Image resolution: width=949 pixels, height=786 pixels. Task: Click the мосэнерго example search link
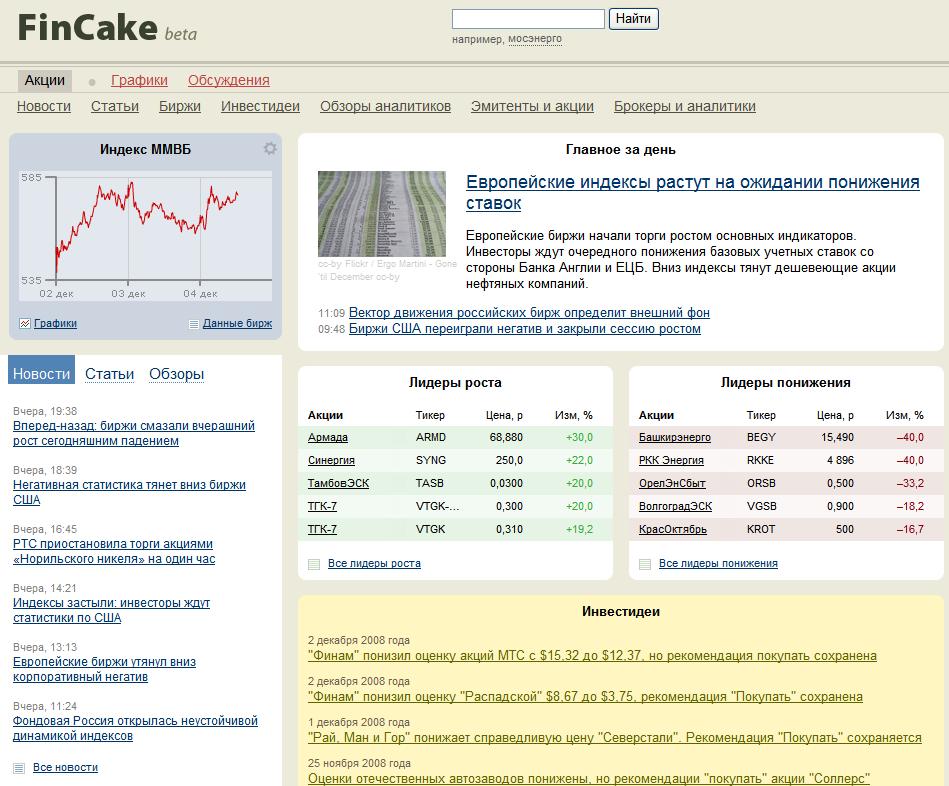(x=535, y=39)
